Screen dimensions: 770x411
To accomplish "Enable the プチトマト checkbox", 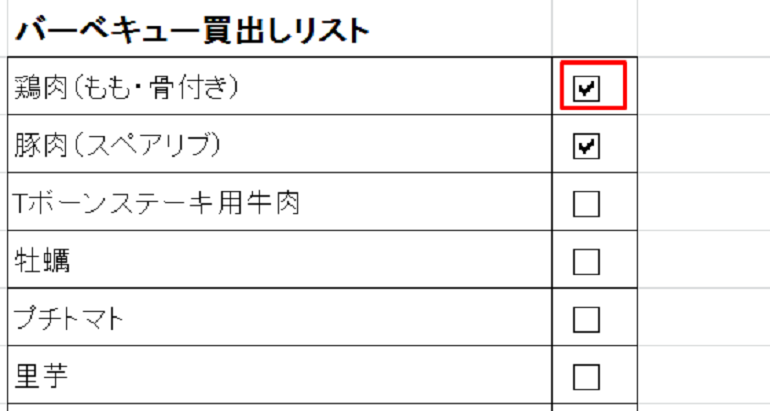I will pyautogui.click(x=587, y=320).
